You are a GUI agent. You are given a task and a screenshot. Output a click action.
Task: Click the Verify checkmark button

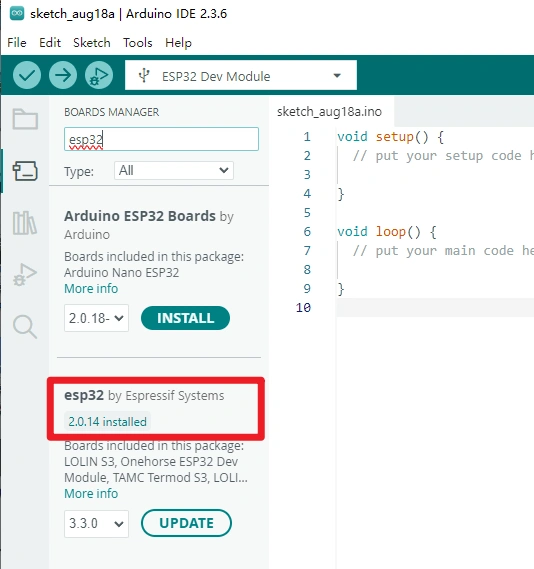pos(27,75)
